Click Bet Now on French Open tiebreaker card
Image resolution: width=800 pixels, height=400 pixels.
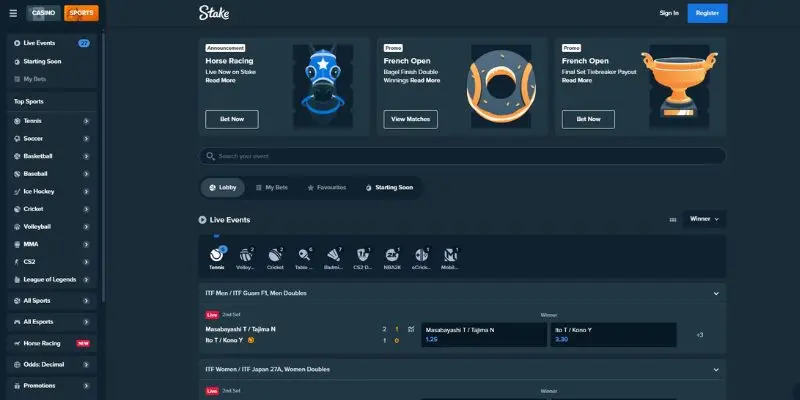[588, 119]
